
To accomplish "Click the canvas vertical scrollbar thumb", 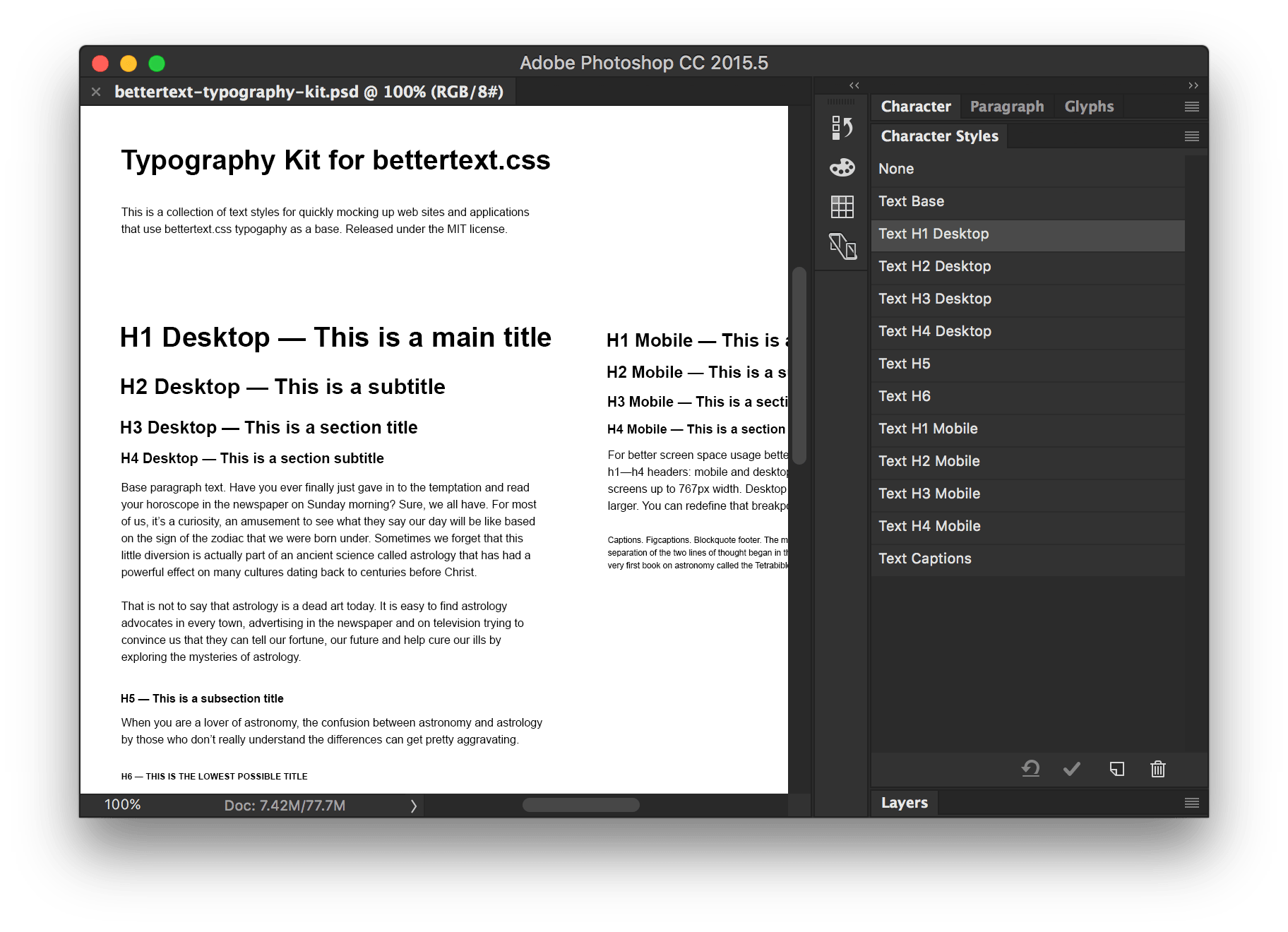I will (x=799, y=365).
